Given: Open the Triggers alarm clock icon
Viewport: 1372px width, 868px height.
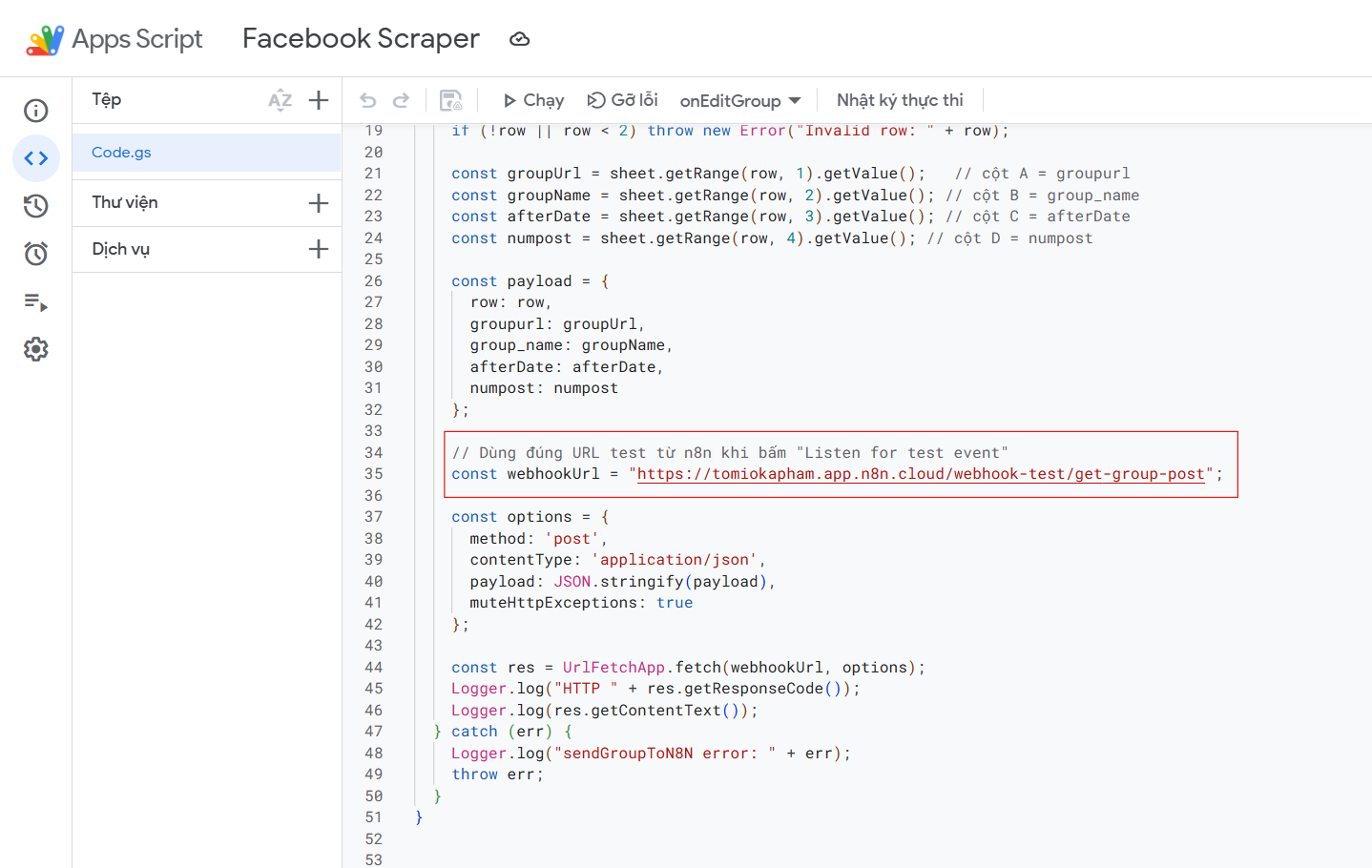Looking at the screenshot, I should point(36,254).
